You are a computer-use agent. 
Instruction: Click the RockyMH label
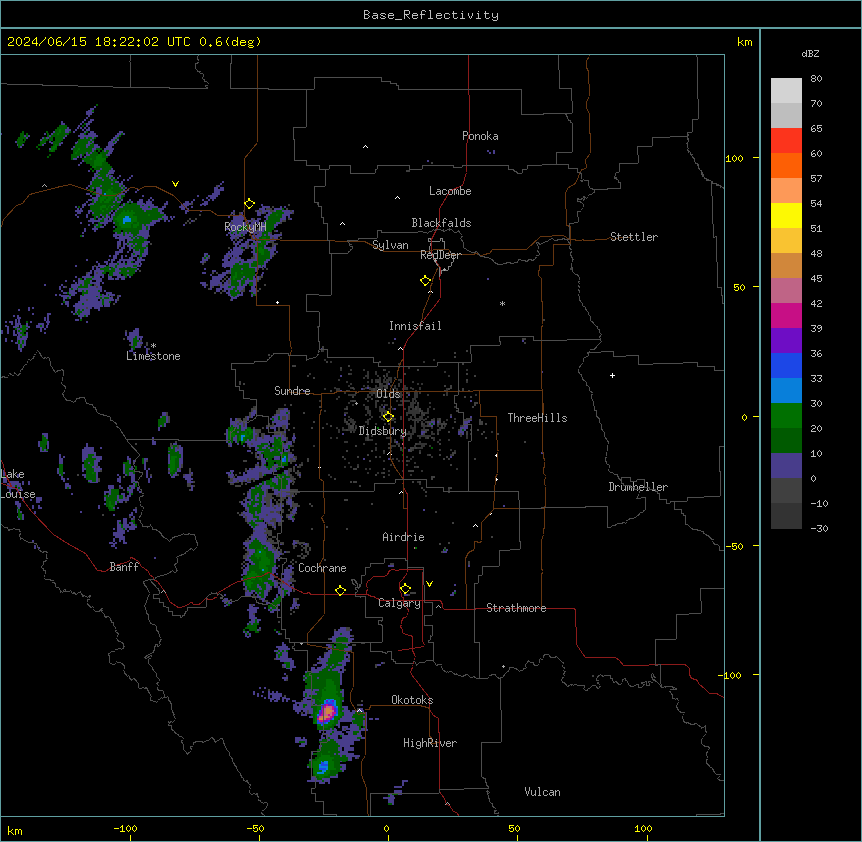[x=245, y=227]
